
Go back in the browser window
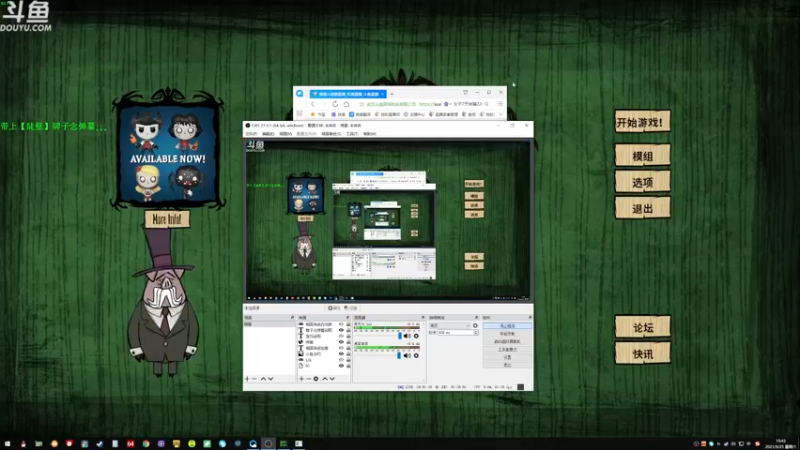click(x=313, y=104)
